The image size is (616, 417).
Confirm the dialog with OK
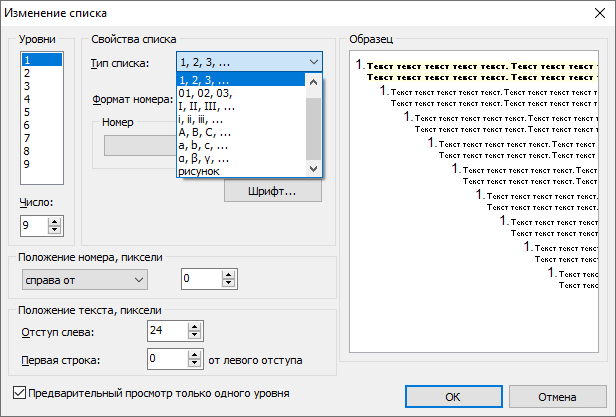(452, 396)
